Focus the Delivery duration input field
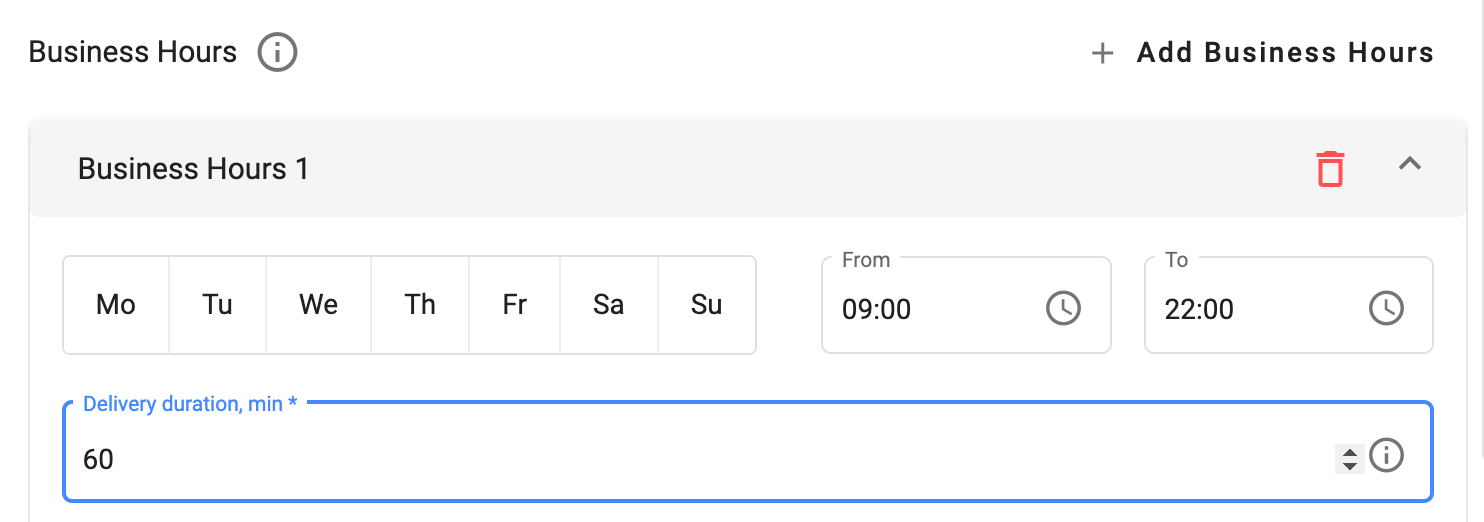The height and width of the screenshot is (522, 1484). [x=700, y=459]
